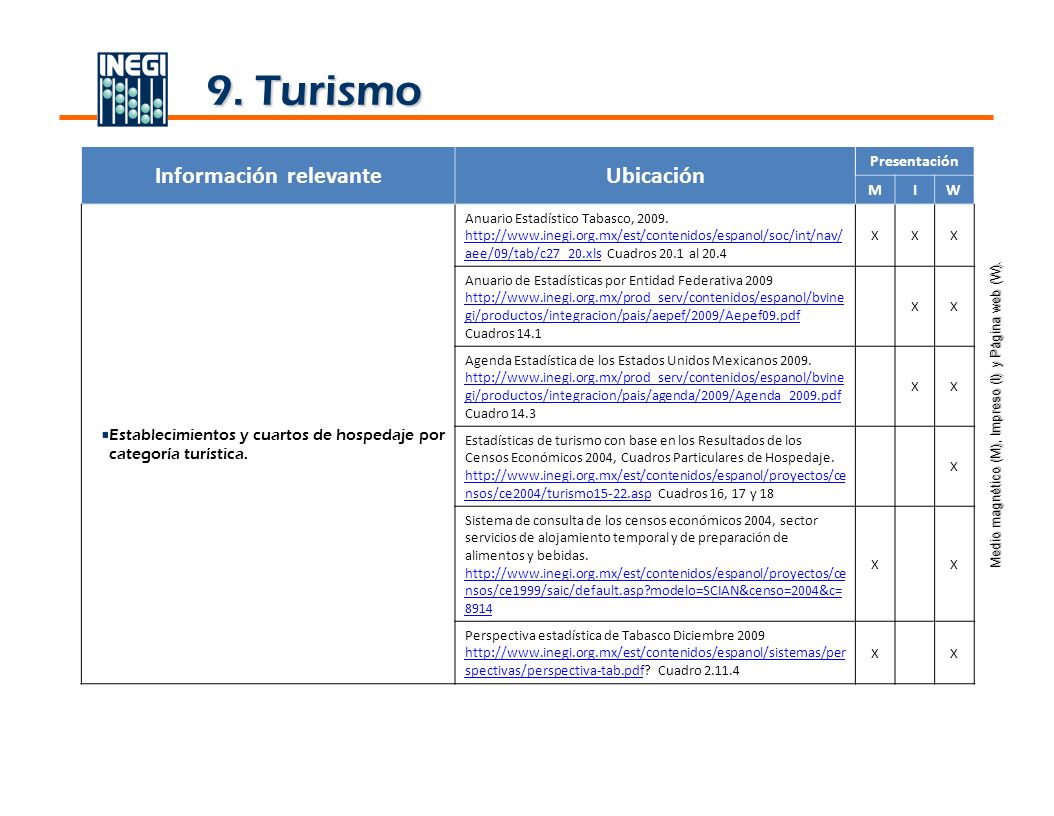This screenshot has width=1054, height=816.
Task: Select 'Establecimientos y cuartos de hospedaje' text
Action: point(261,435)
